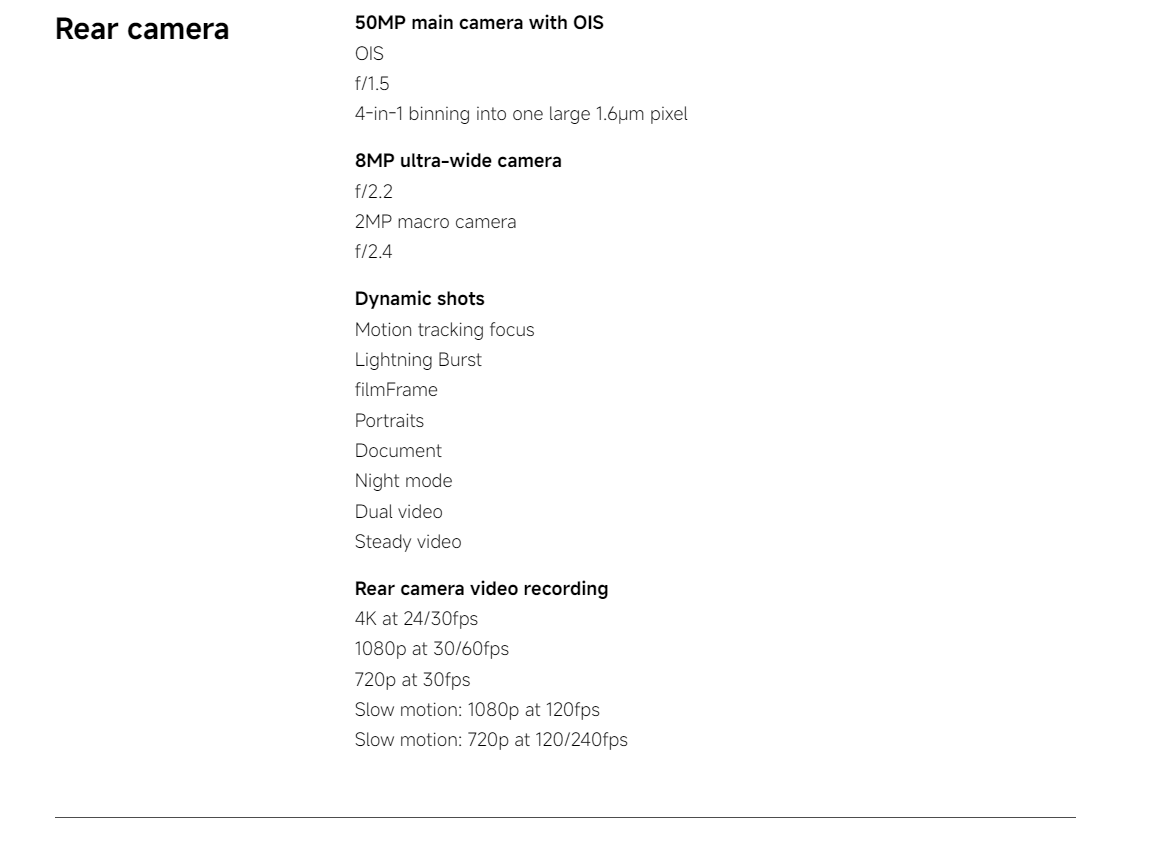The width and height of the screenshot is (1165, 845).
Task: Click the Dual video feature text
Action: pos(398,512)
